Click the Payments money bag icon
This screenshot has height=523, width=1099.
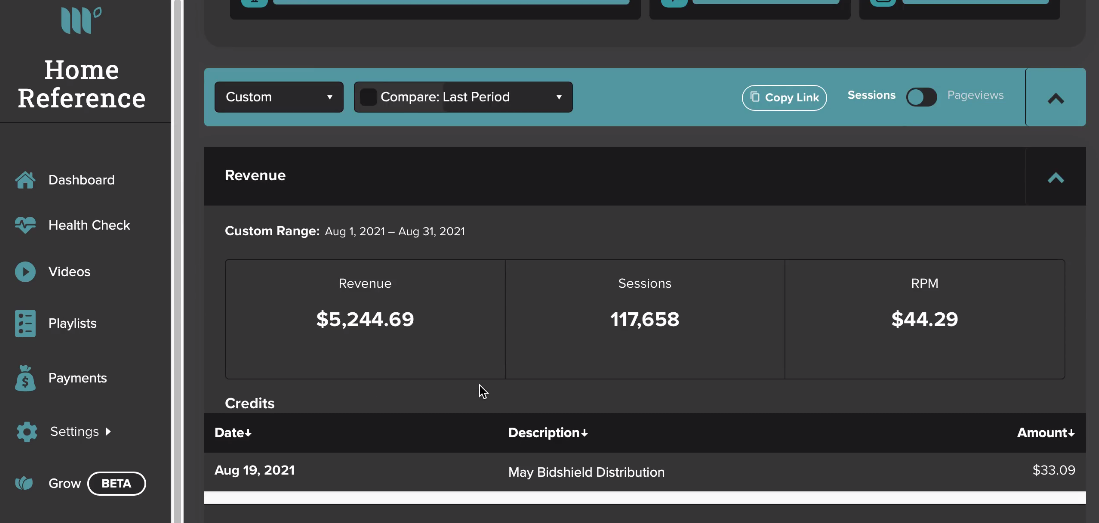pos(25,379)
